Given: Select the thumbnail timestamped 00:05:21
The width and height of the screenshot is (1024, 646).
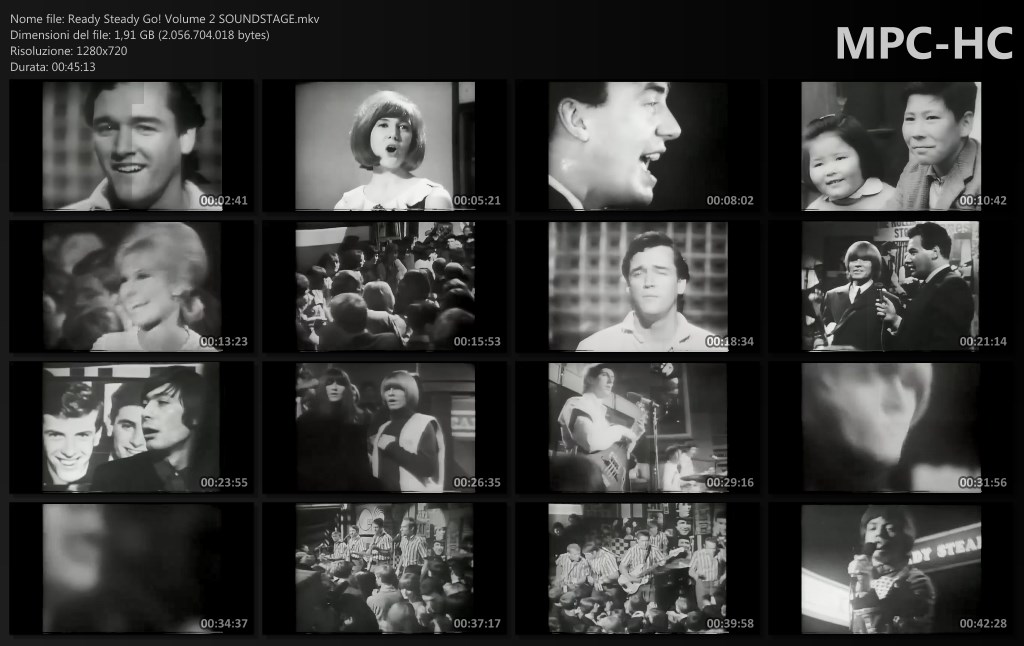Looking at the screenshot, I should click(385, 146).
